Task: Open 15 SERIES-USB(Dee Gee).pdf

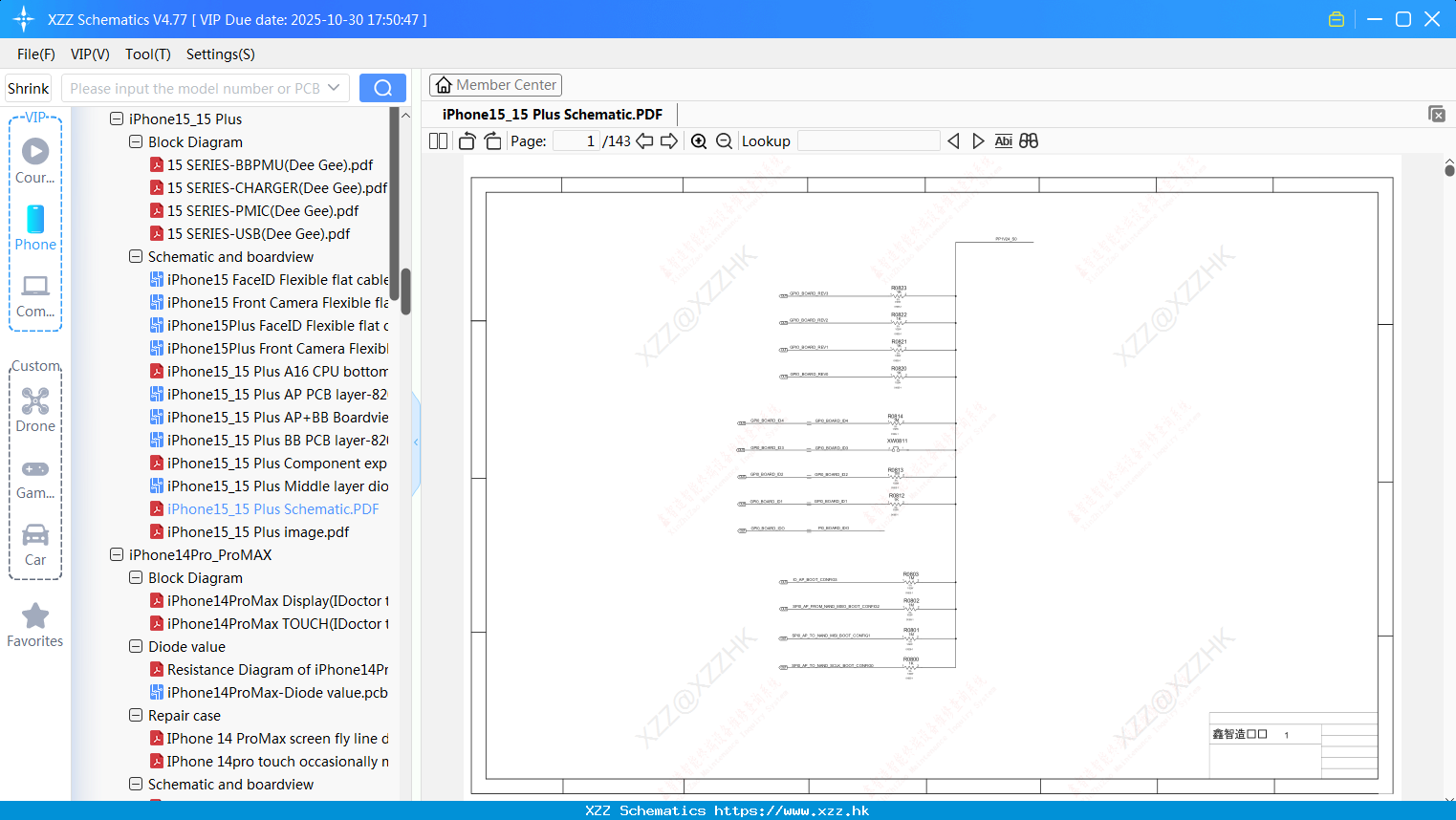Action: point(250,233)
